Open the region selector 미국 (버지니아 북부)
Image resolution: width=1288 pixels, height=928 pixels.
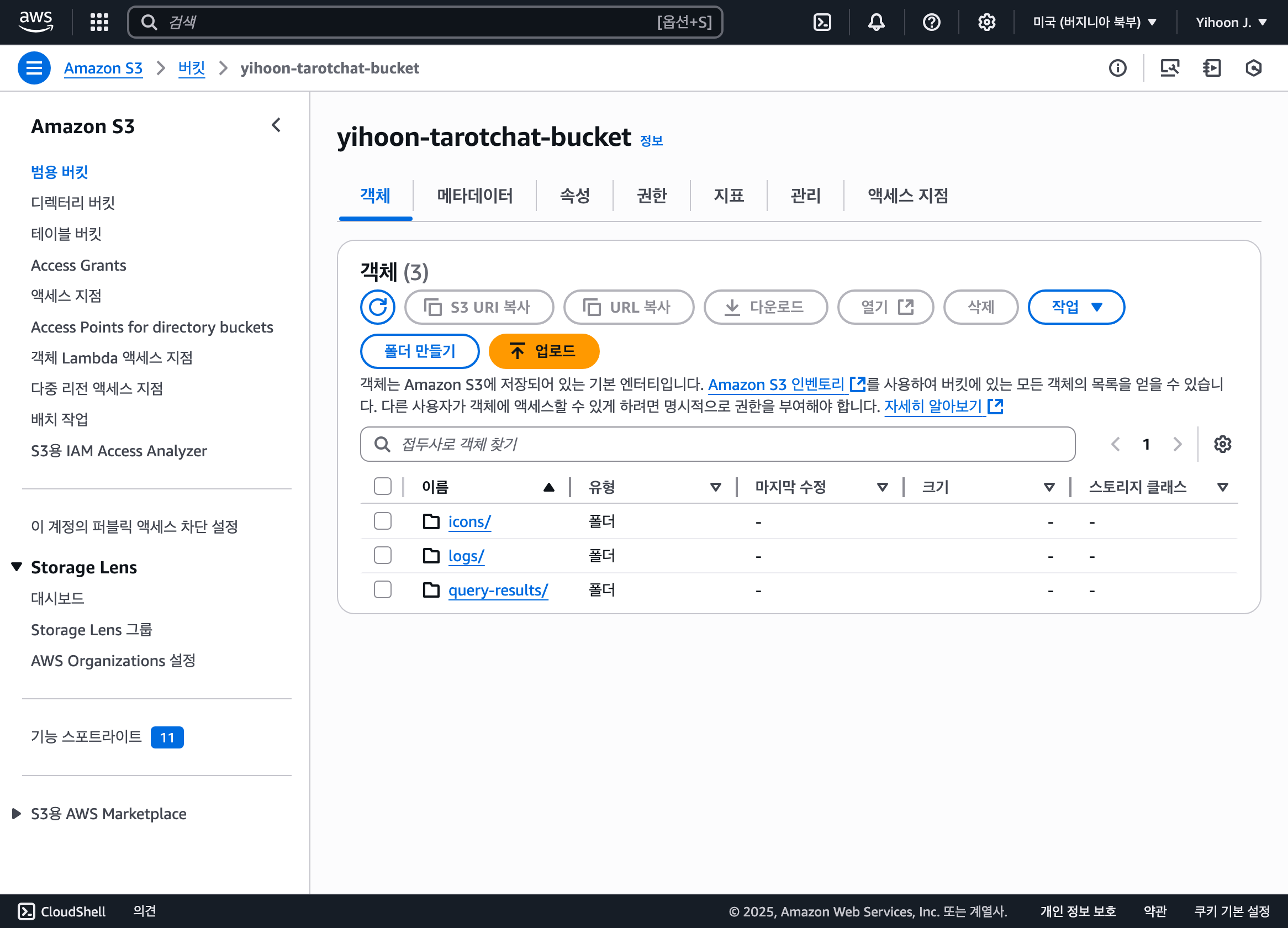click(1094, 22)
